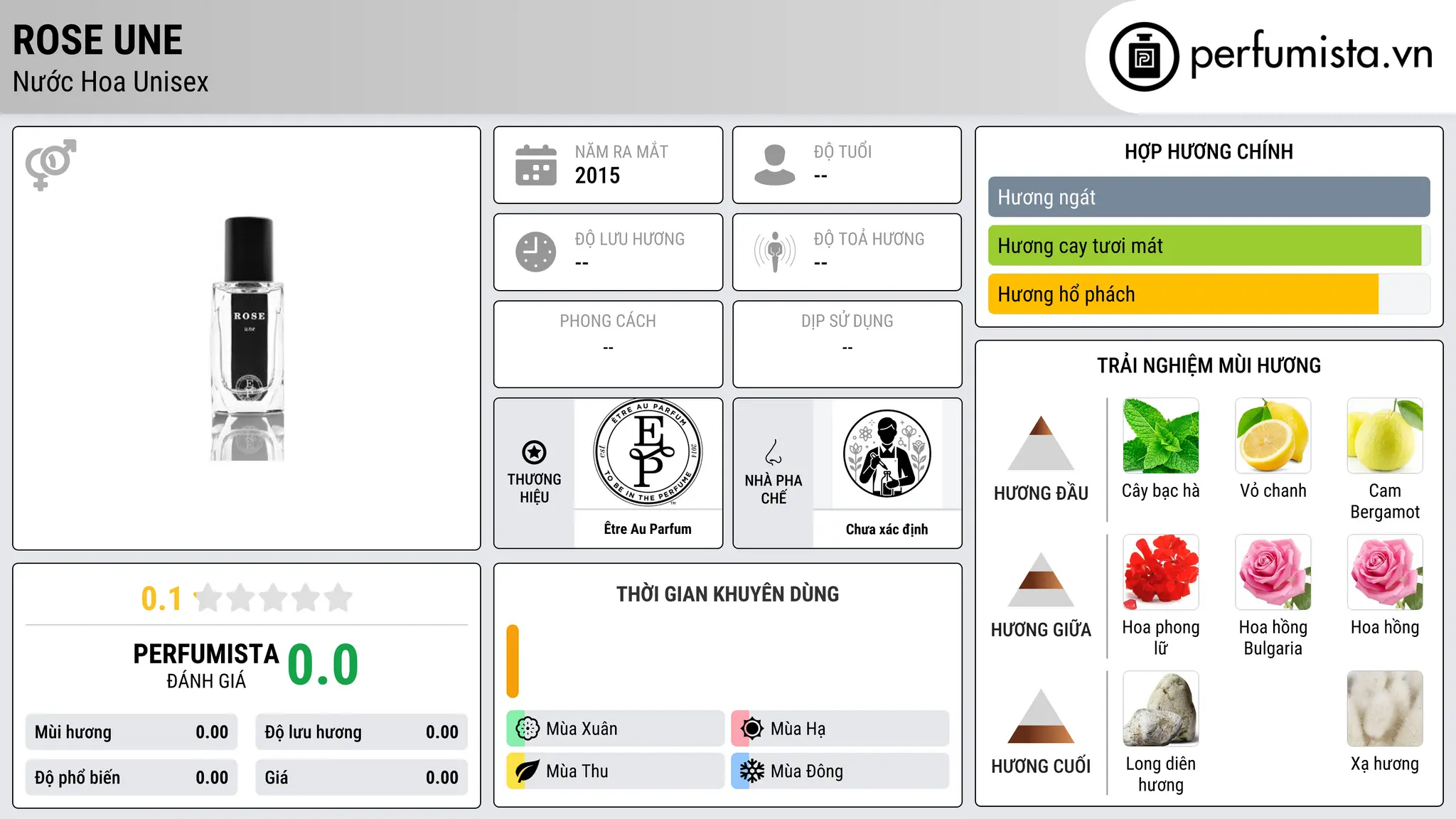This screenshot has height=819, width=1456.
Task: Click the Phong cách card
Action: click(608, 344)
